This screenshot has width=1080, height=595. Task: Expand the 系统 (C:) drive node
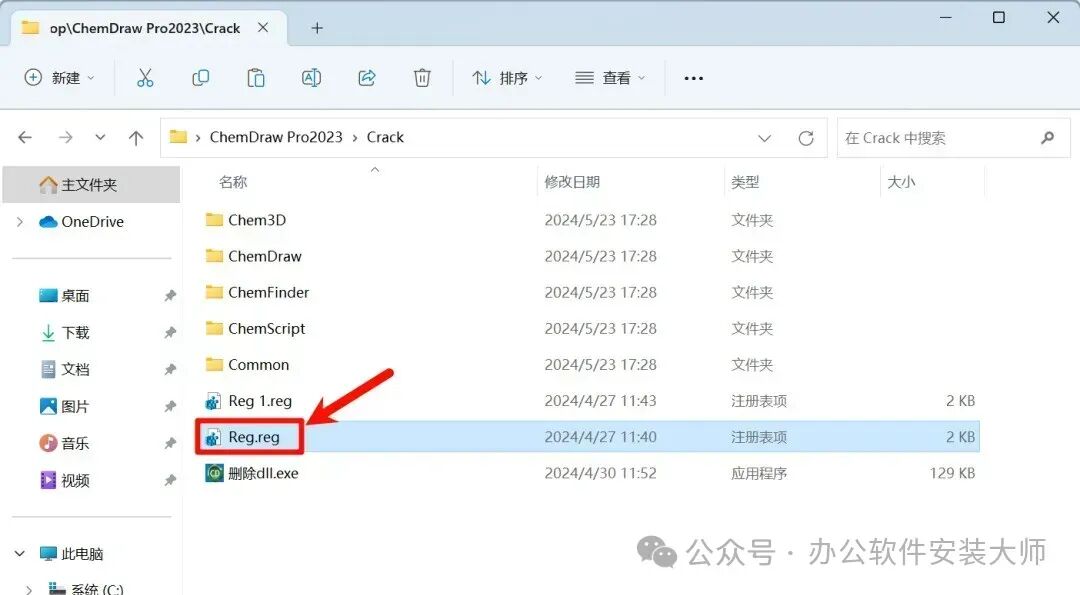[x=28, y=589]
